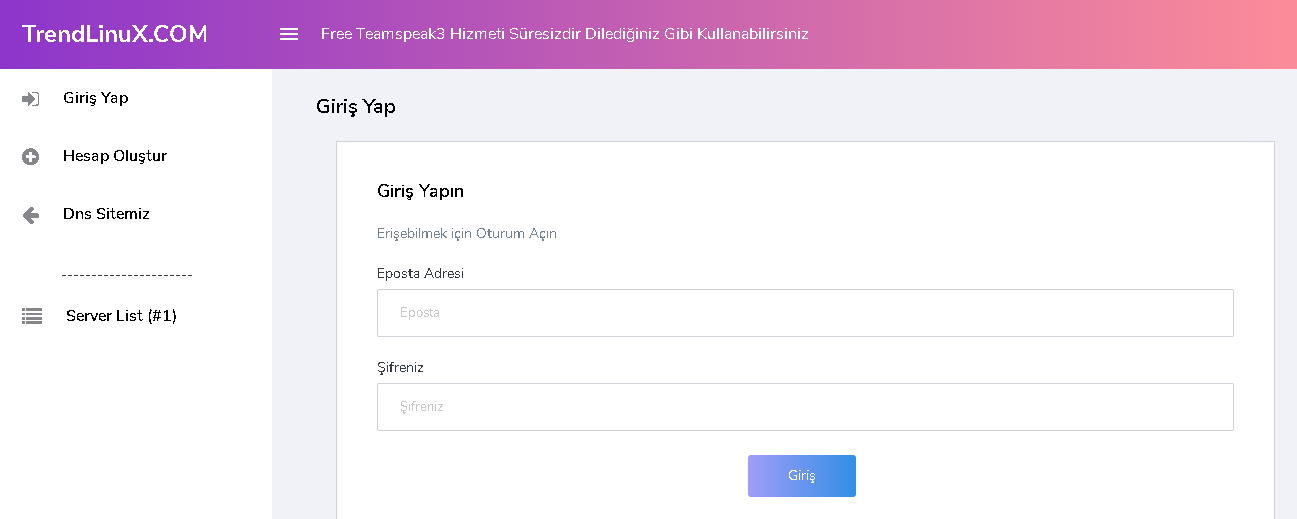Click the left arrow icon beside Dns Sitemiz

click(x=31, y=215)
